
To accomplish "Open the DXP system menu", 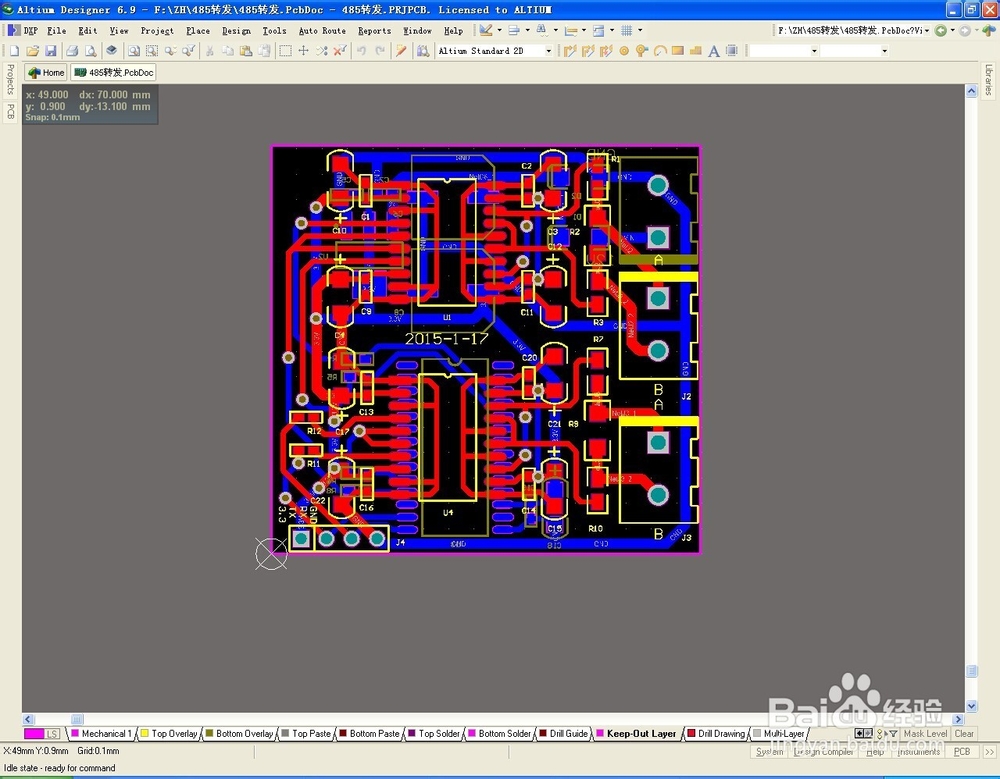I will coord(23,31).
